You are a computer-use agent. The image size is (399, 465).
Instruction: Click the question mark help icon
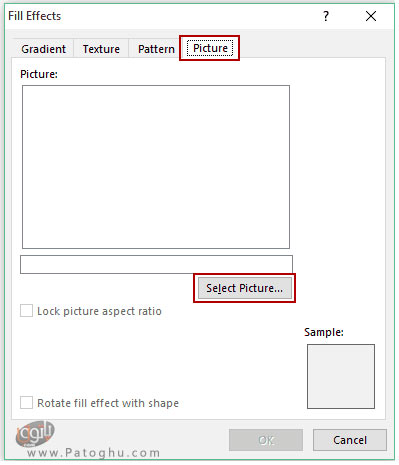point(326,16)
